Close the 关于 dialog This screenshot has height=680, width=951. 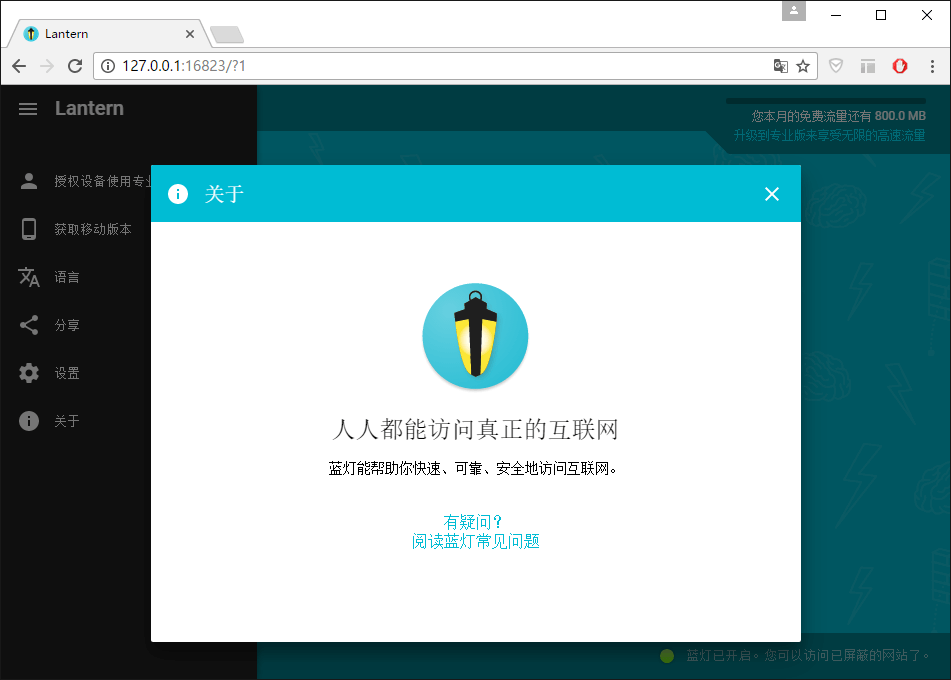click(x=771, y=194)
